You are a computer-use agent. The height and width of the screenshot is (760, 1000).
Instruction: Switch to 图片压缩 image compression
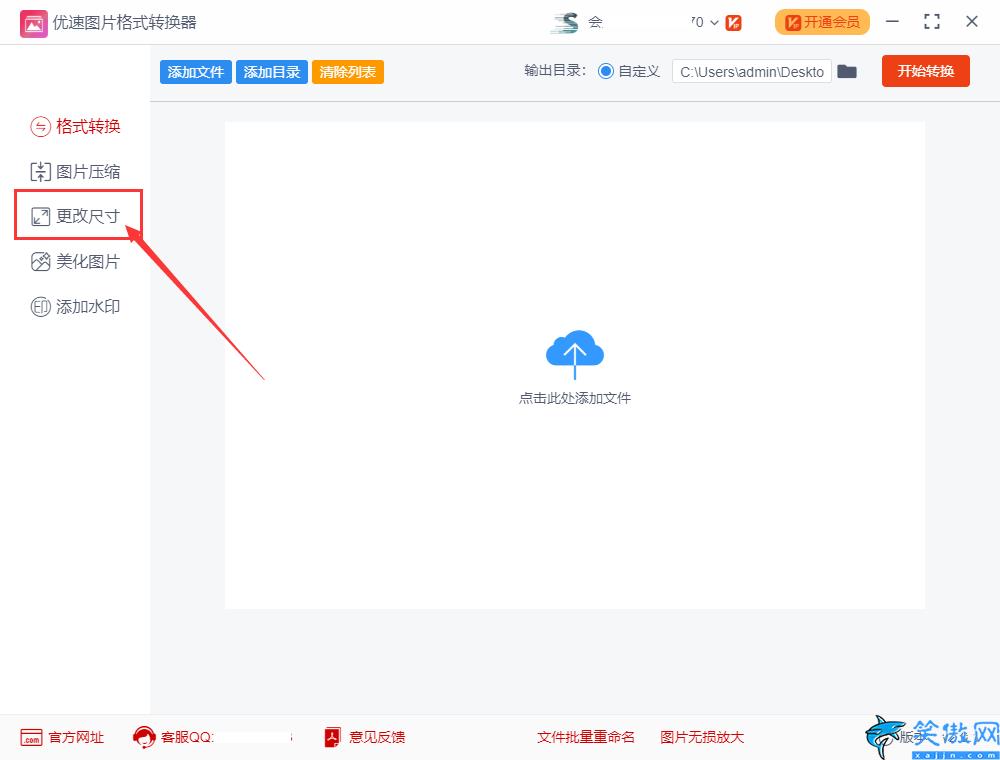75,172
